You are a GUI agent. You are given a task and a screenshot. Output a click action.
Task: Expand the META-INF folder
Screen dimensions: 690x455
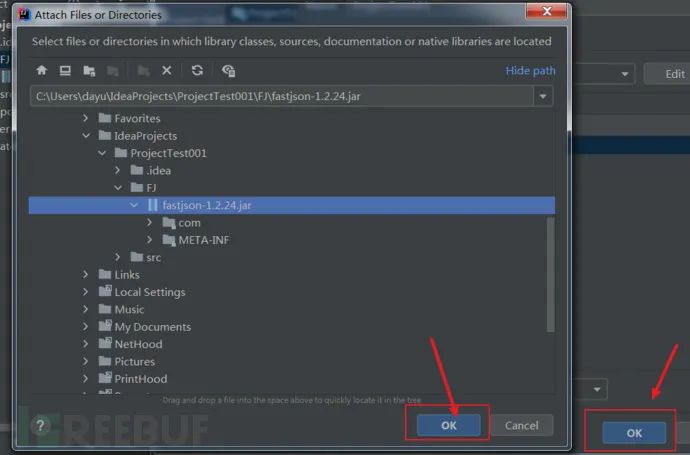[150, 239]
